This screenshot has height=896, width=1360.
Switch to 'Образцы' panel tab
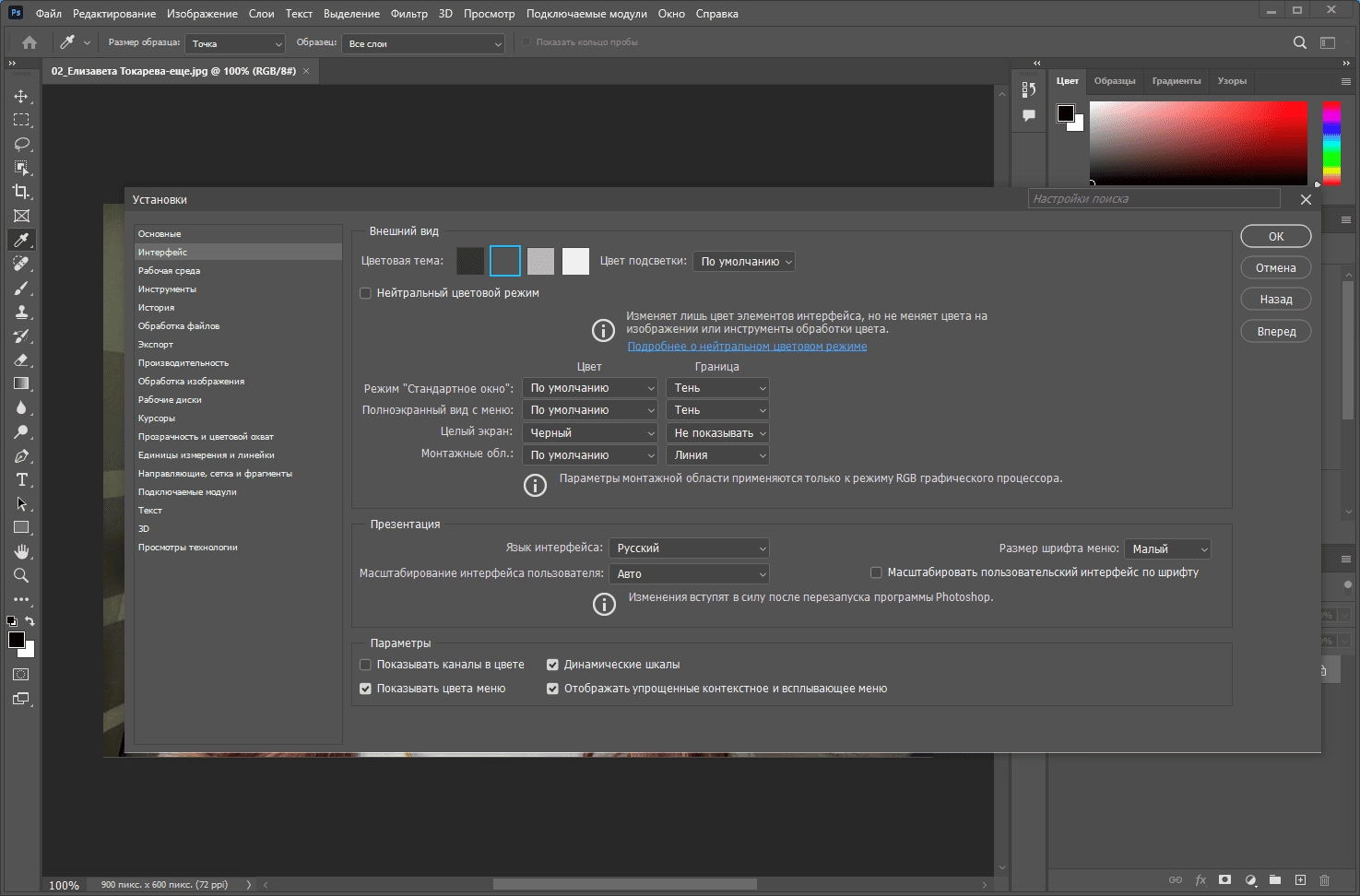(1115, 81)
